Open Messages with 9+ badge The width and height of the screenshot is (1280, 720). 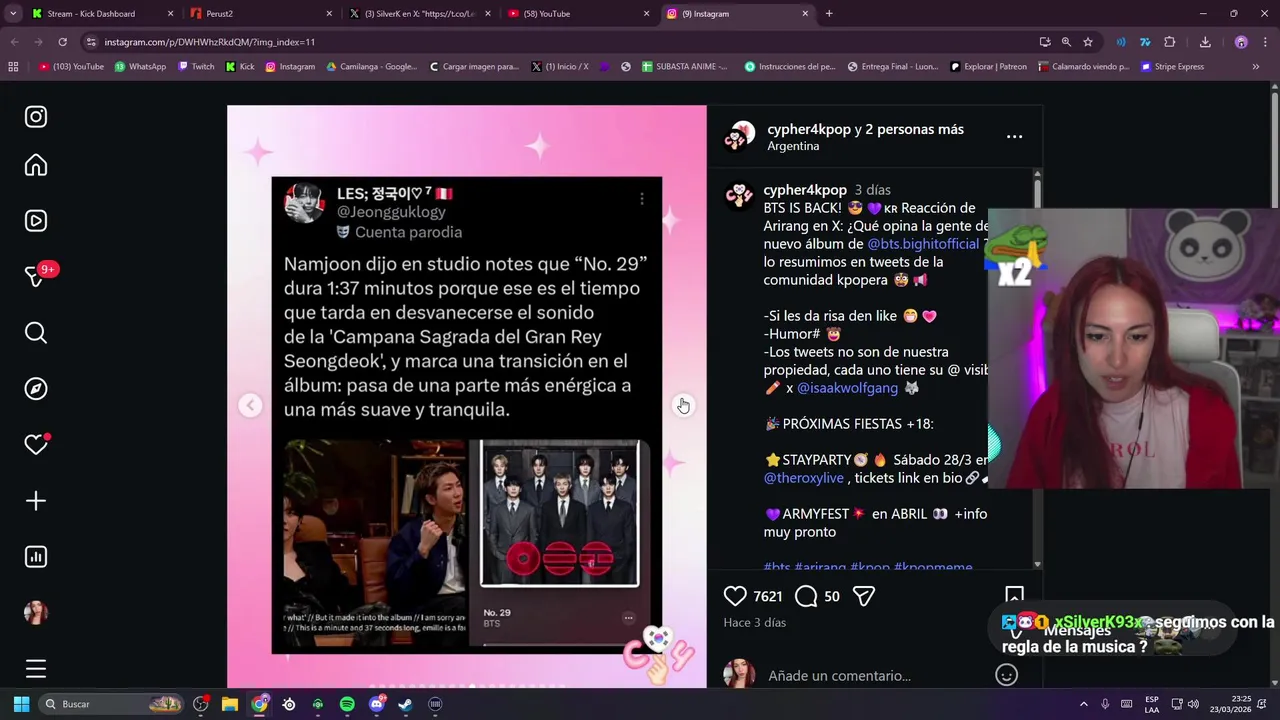[x=36, y=277]
